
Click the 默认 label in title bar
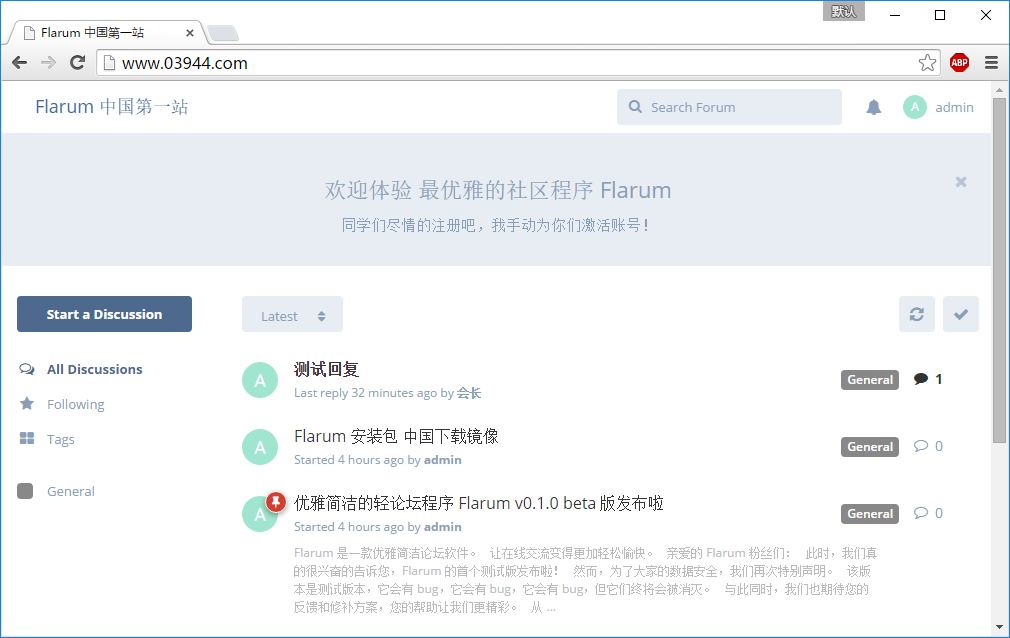[x=843, y=11]
